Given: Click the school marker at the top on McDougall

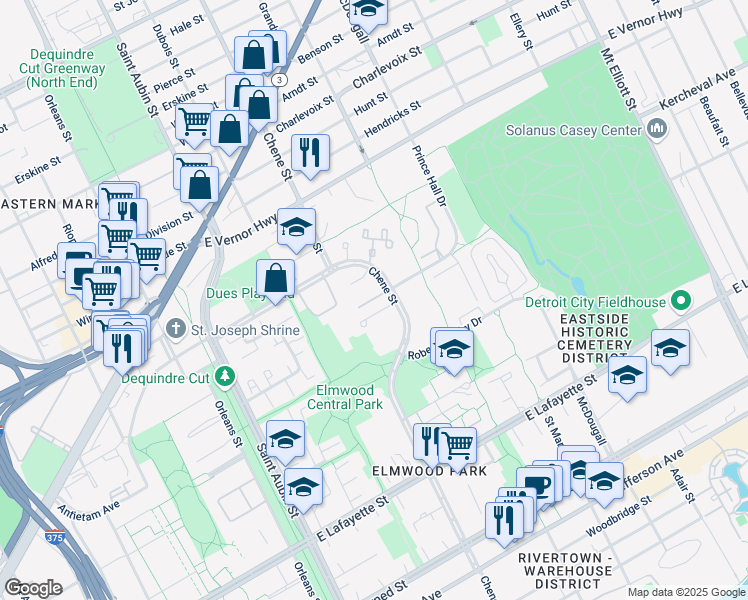Looking at the screenshot, I should (368, 9).
